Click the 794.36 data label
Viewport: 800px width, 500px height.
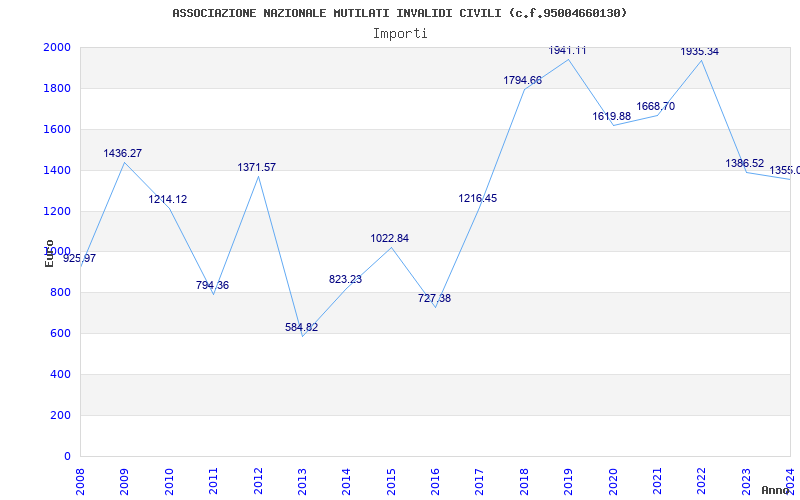[x=212, y=285]
